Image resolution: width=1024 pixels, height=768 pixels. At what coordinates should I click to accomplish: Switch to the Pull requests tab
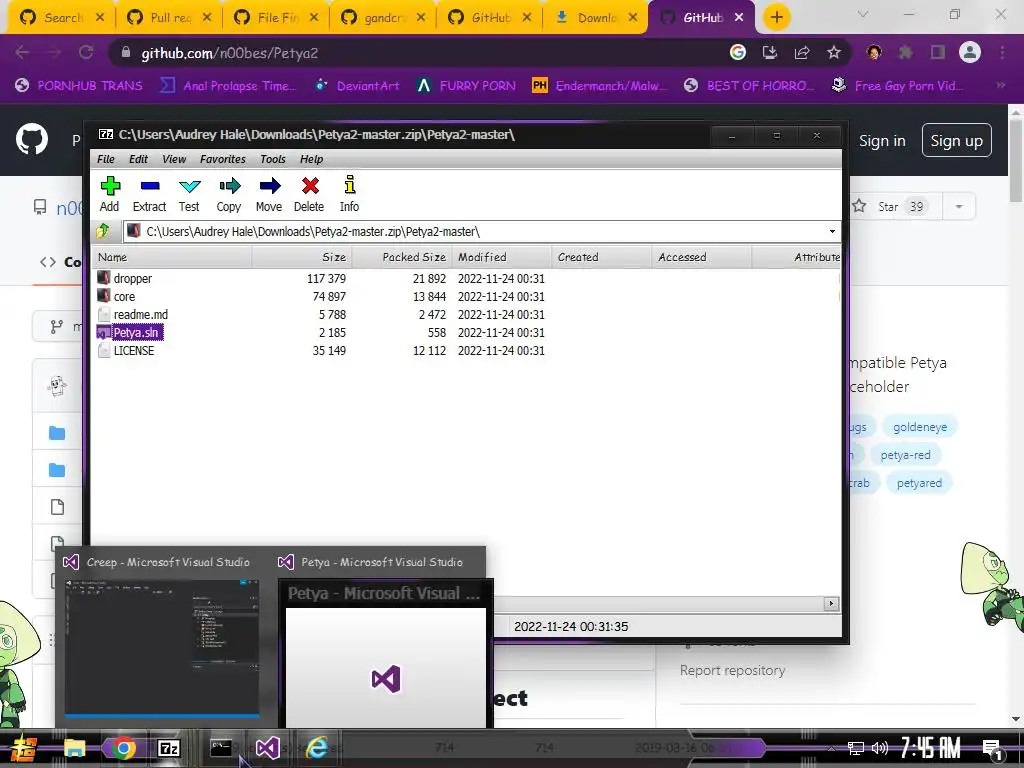(x=170, y=18)
